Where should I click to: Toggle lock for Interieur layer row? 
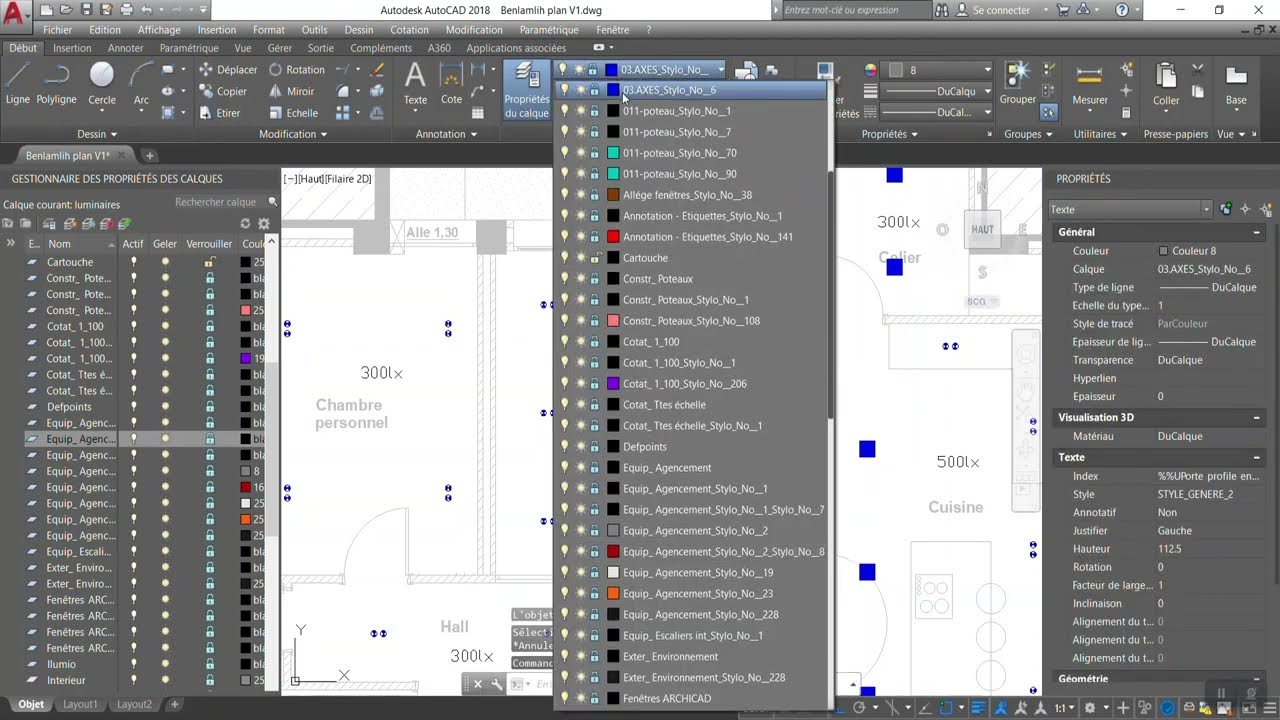pyautogui.click(x=210, y=680)
